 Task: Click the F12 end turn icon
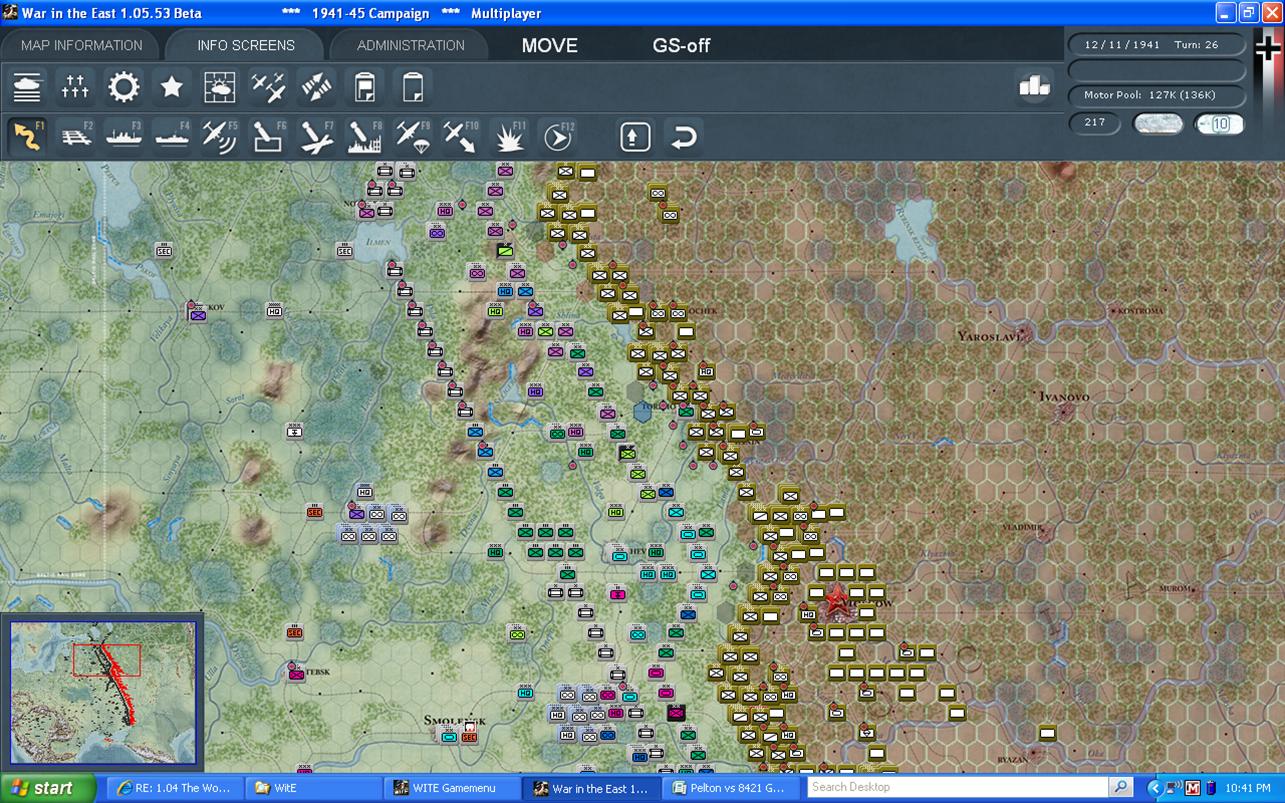(557, 136)
